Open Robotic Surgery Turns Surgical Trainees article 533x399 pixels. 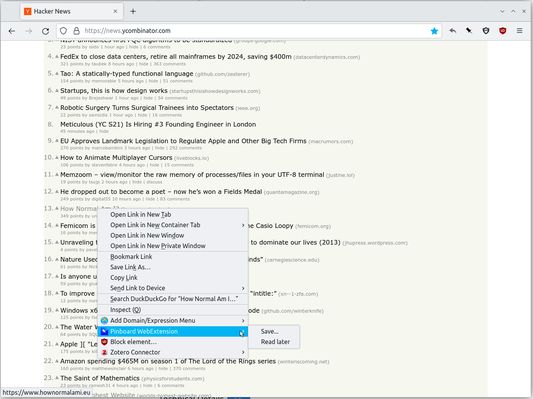(x=147, y=107)
